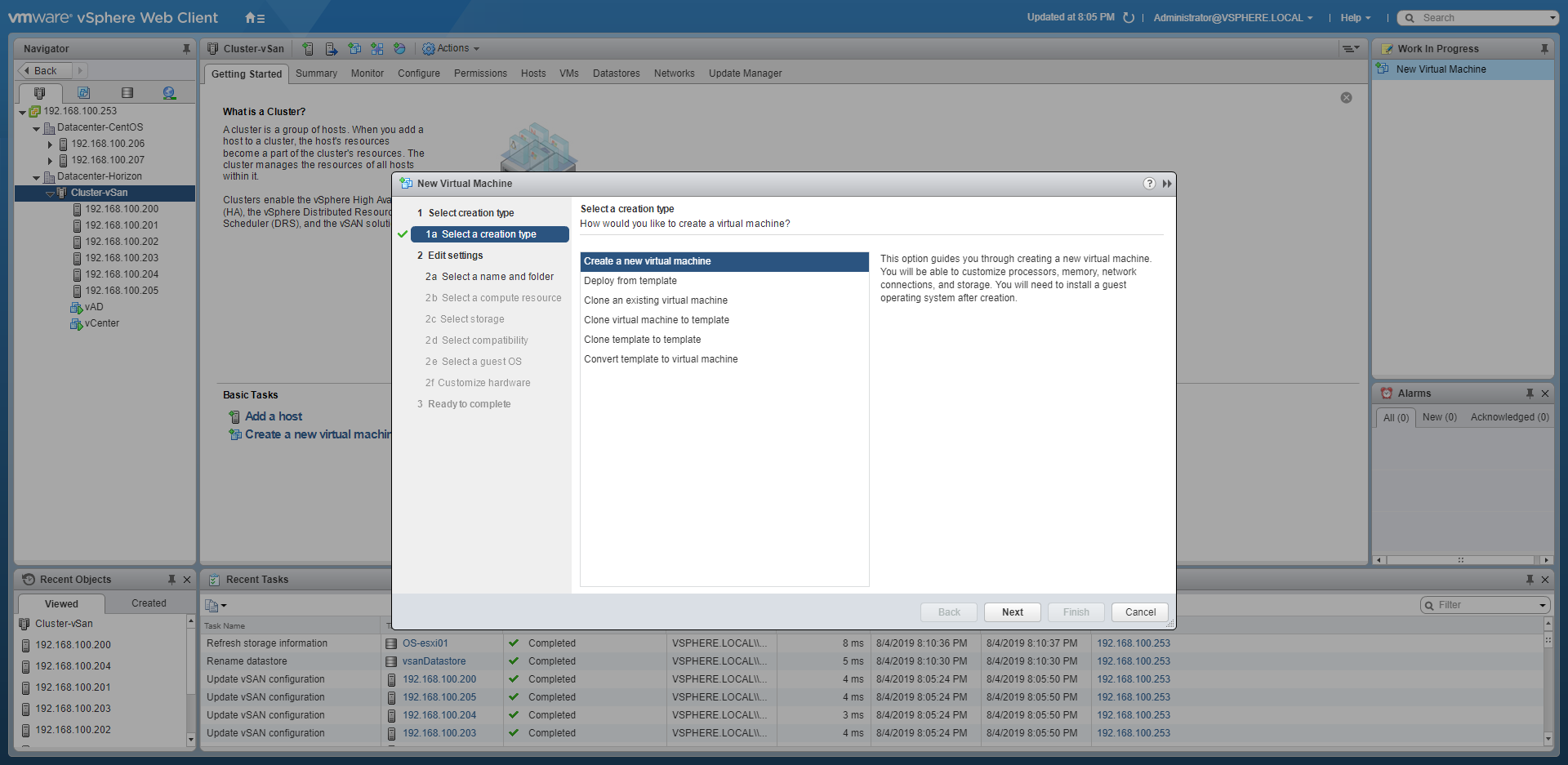Select Deploy from template option

click(x=630, y=281)
